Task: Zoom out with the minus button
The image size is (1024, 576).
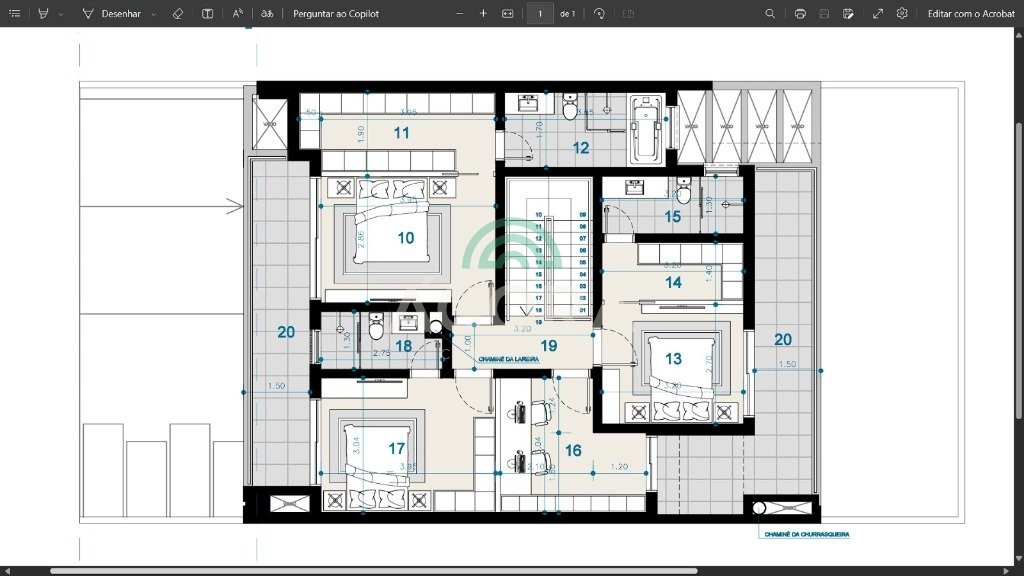Action: tap(459, 14)
